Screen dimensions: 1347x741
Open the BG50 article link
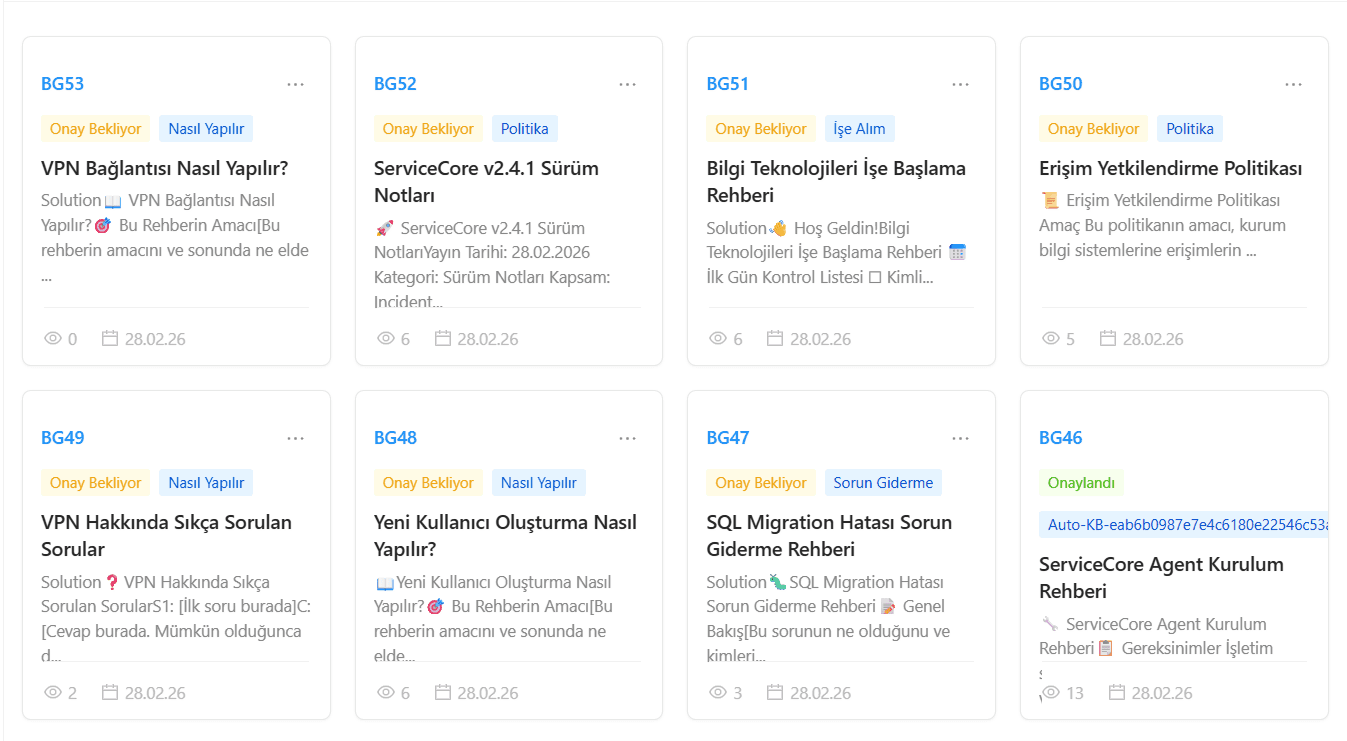point(1061,84)
